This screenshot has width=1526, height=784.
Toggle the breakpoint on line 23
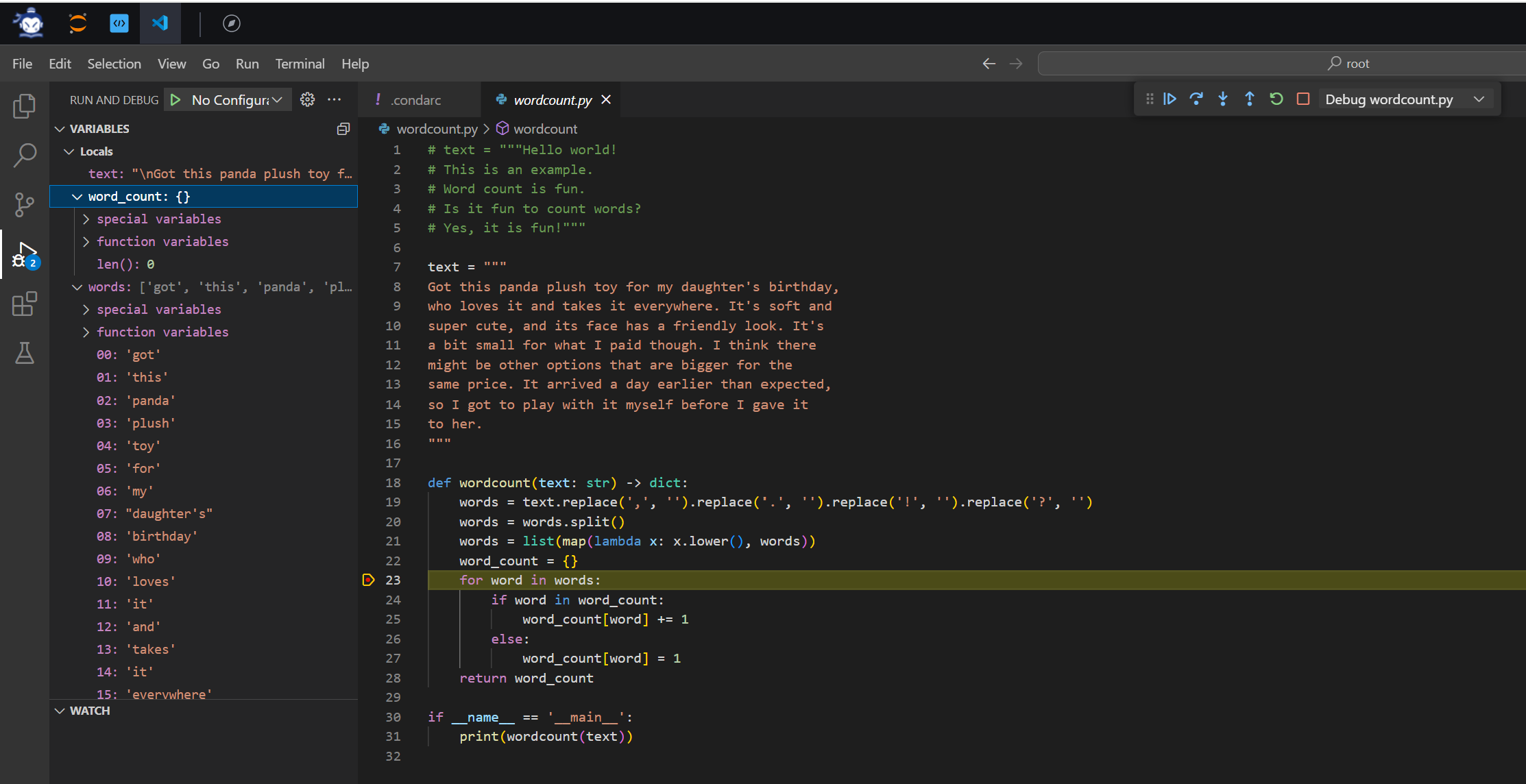(x=369, y=580)
